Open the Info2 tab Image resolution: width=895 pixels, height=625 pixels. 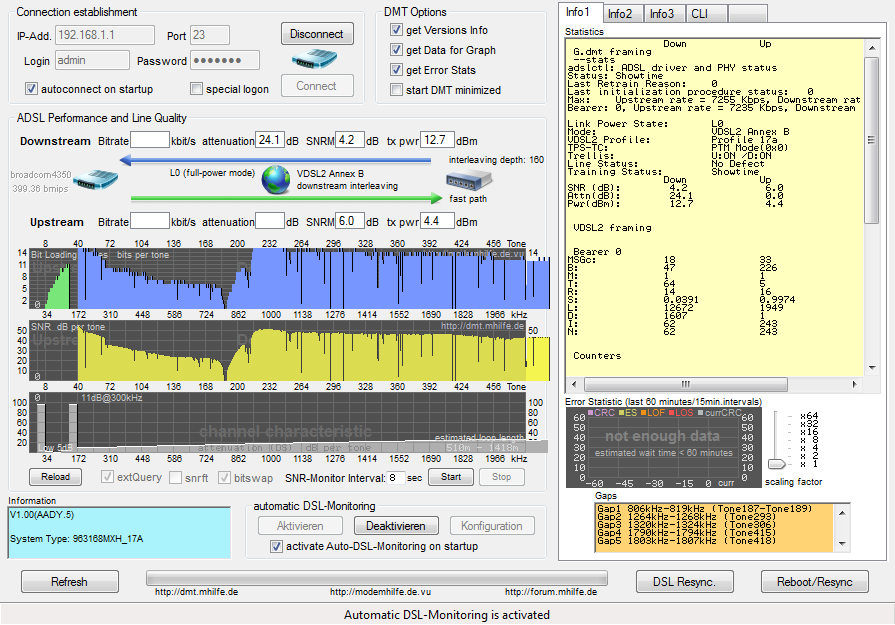tap(623, 14)
